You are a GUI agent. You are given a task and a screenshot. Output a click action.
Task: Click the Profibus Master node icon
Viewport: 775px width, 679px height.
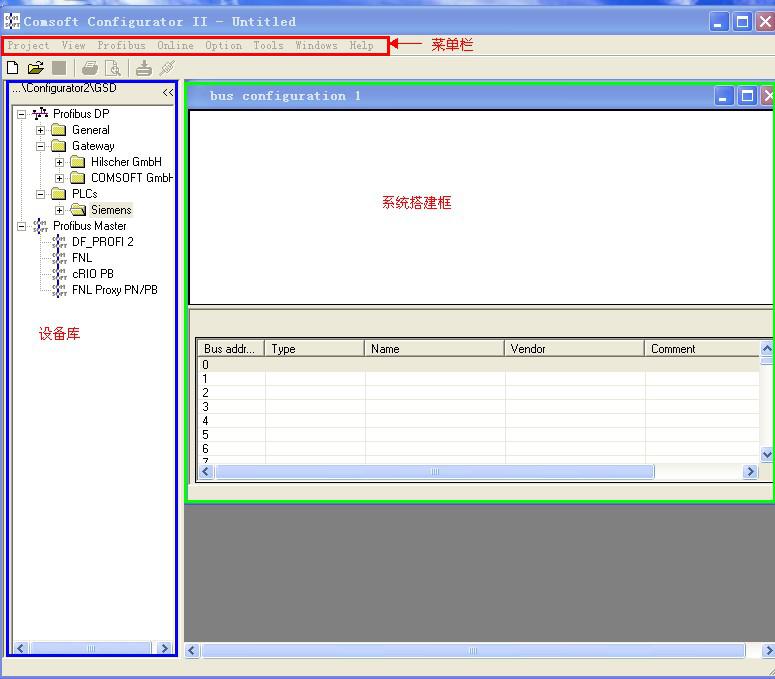40,226
